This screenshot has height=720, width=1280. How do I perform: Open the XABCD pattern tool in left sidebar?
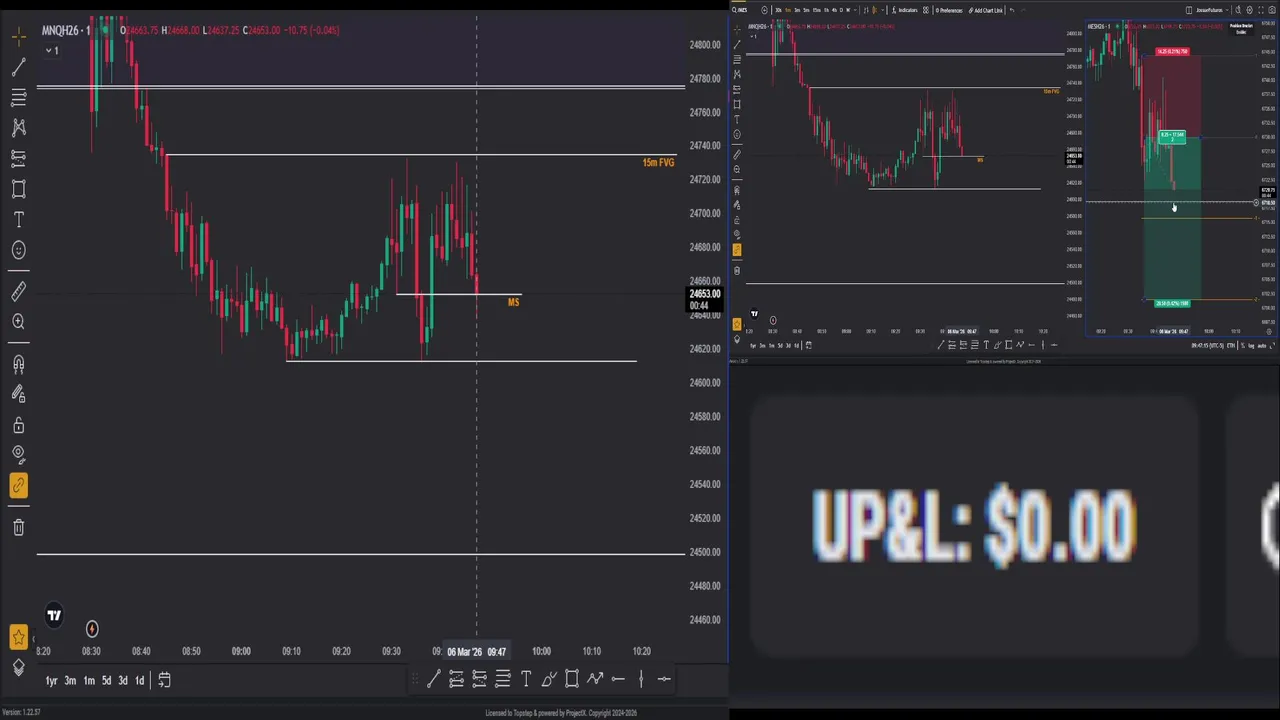pyautogui.click(x=19, y=128)
